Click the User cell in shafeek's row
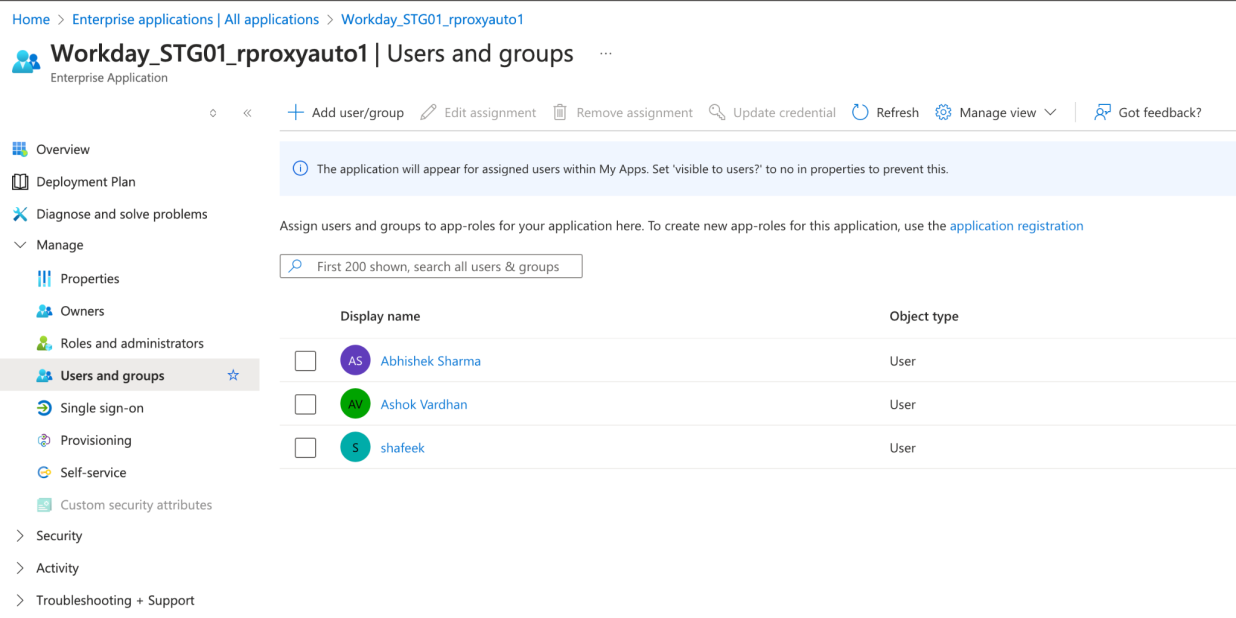Screen dimensions: 1236x618 (x=903, y=448)
